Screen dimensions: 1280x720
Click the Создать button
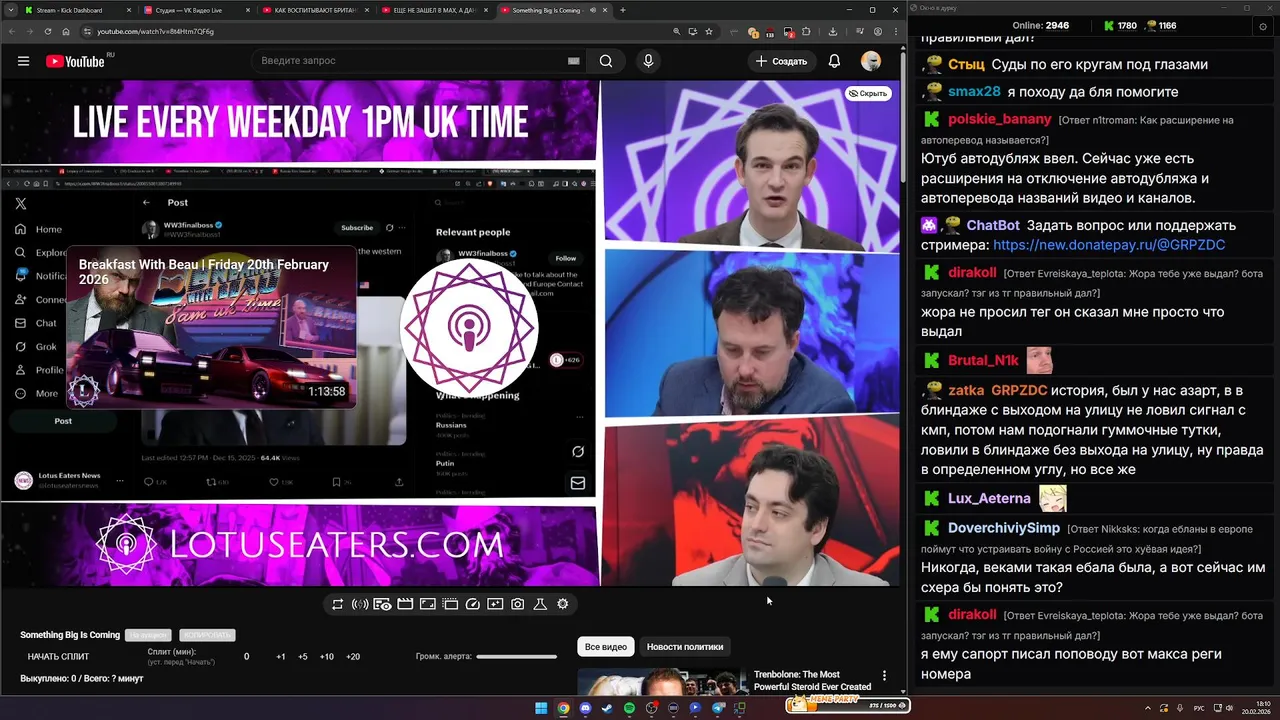pyautogui.click(x=781, y=61)
